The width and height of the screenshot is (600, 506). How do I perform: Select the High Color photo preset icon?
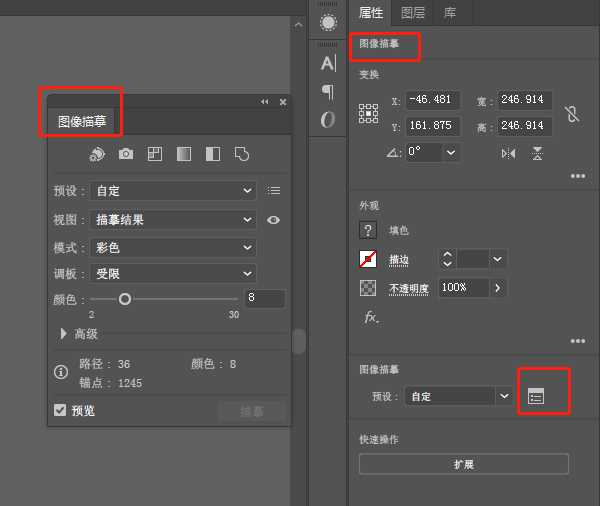coord(126,154)
